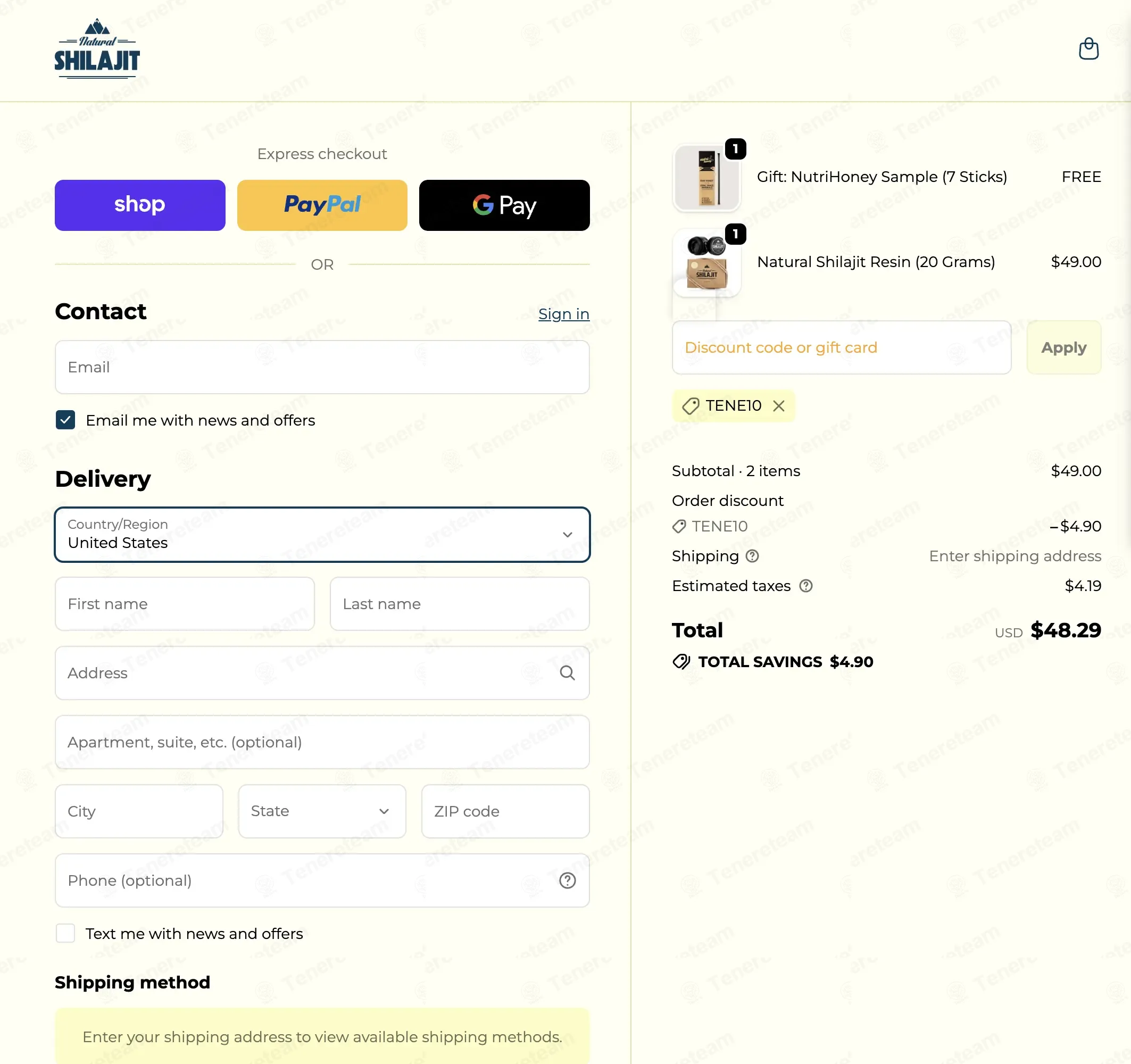Click the Discount code or gift card field
This screenshot has height=1064, width=1131.
click(x=842, y=347)
